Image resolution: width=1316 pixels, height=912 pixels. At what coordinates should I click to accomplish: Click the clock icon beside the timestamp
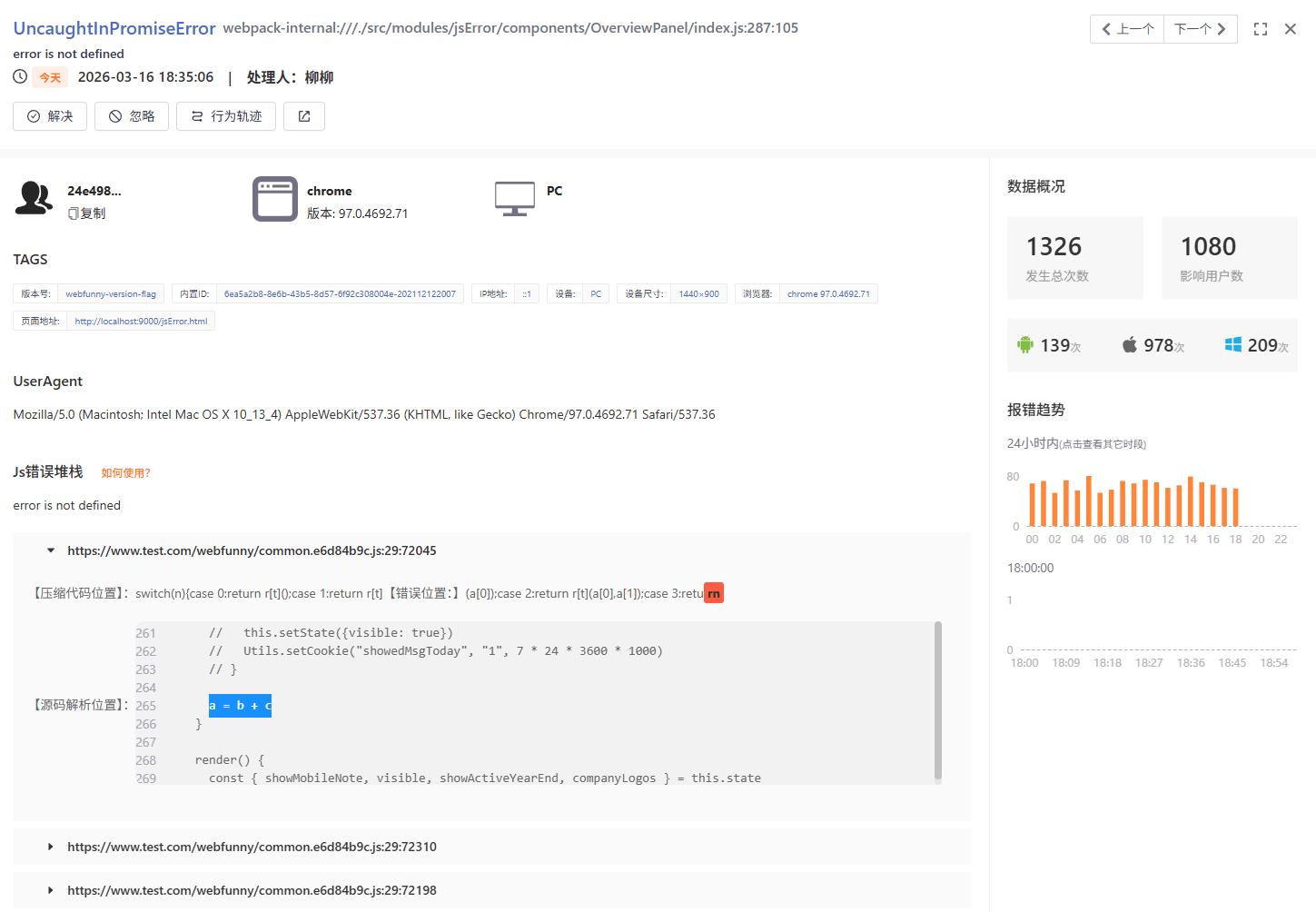(x=18, y=76)
